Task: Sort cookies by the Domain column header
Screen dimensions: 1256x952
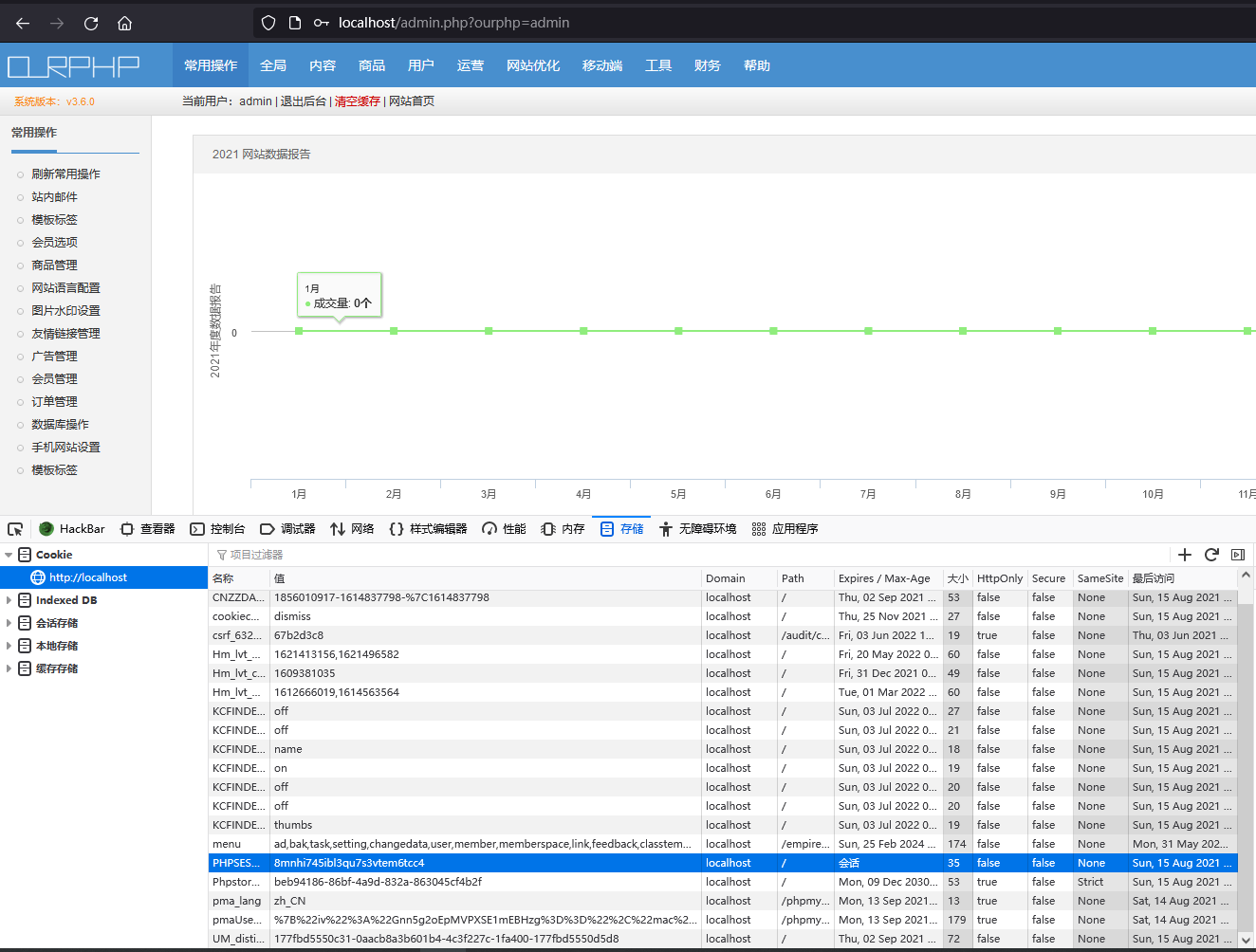Action: (x=739, y=578)
